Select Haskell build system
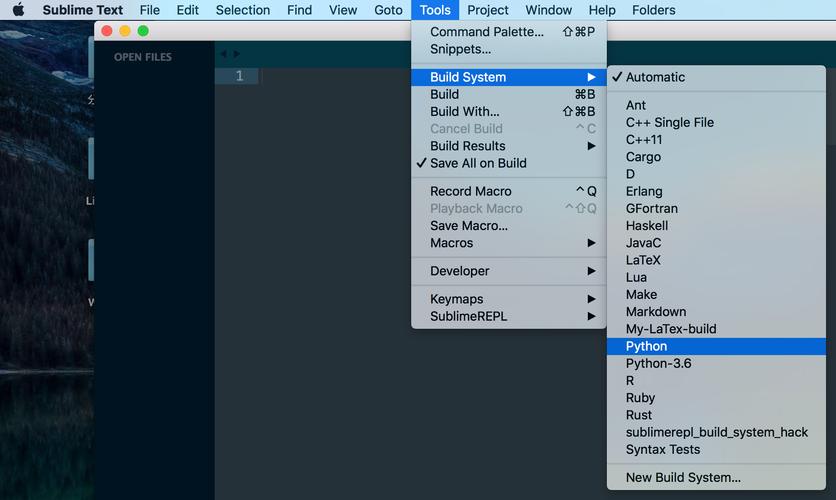836x500 pixels. (x=716, y=225)
